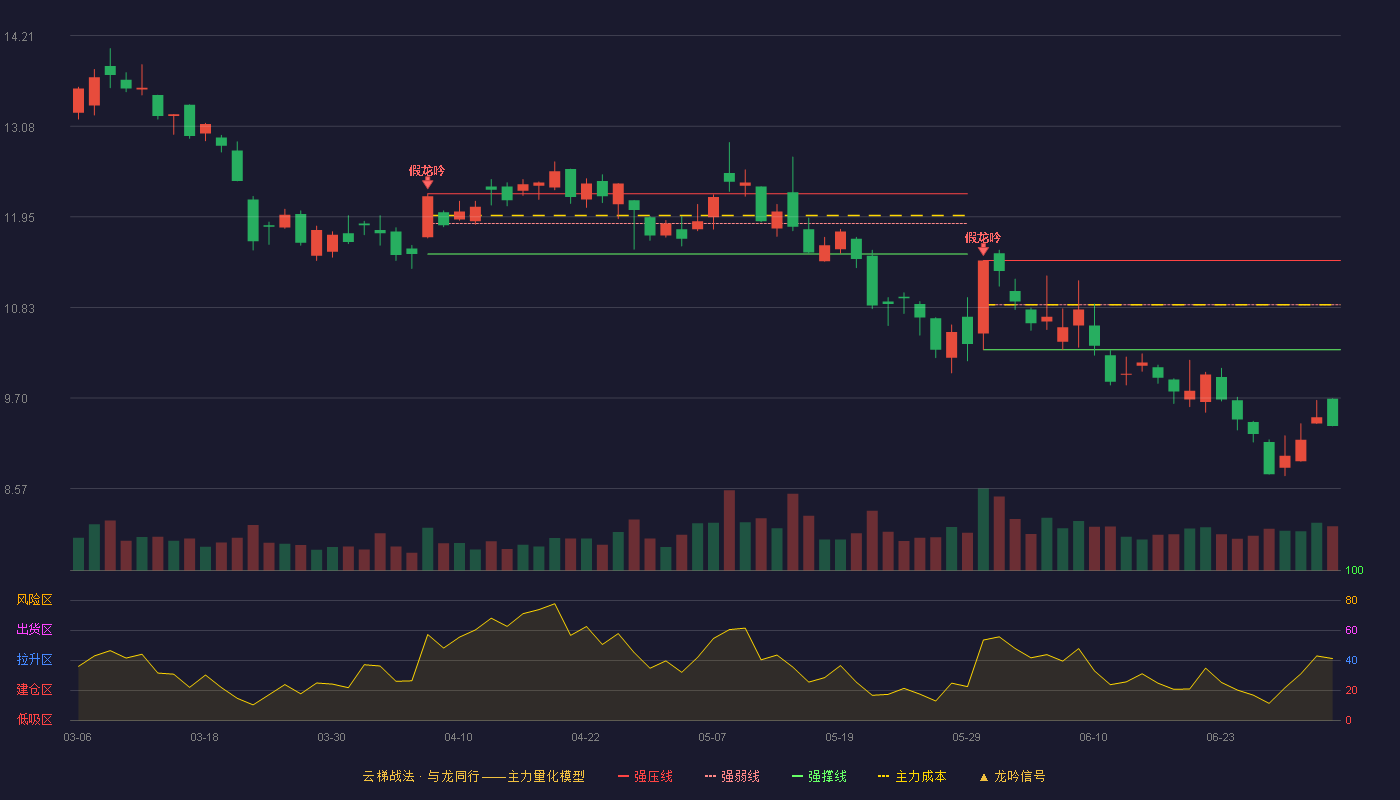Toggle the 强弱线 legend entry
This screenshot has height=800, width=1400.
[x=732, y=776]
